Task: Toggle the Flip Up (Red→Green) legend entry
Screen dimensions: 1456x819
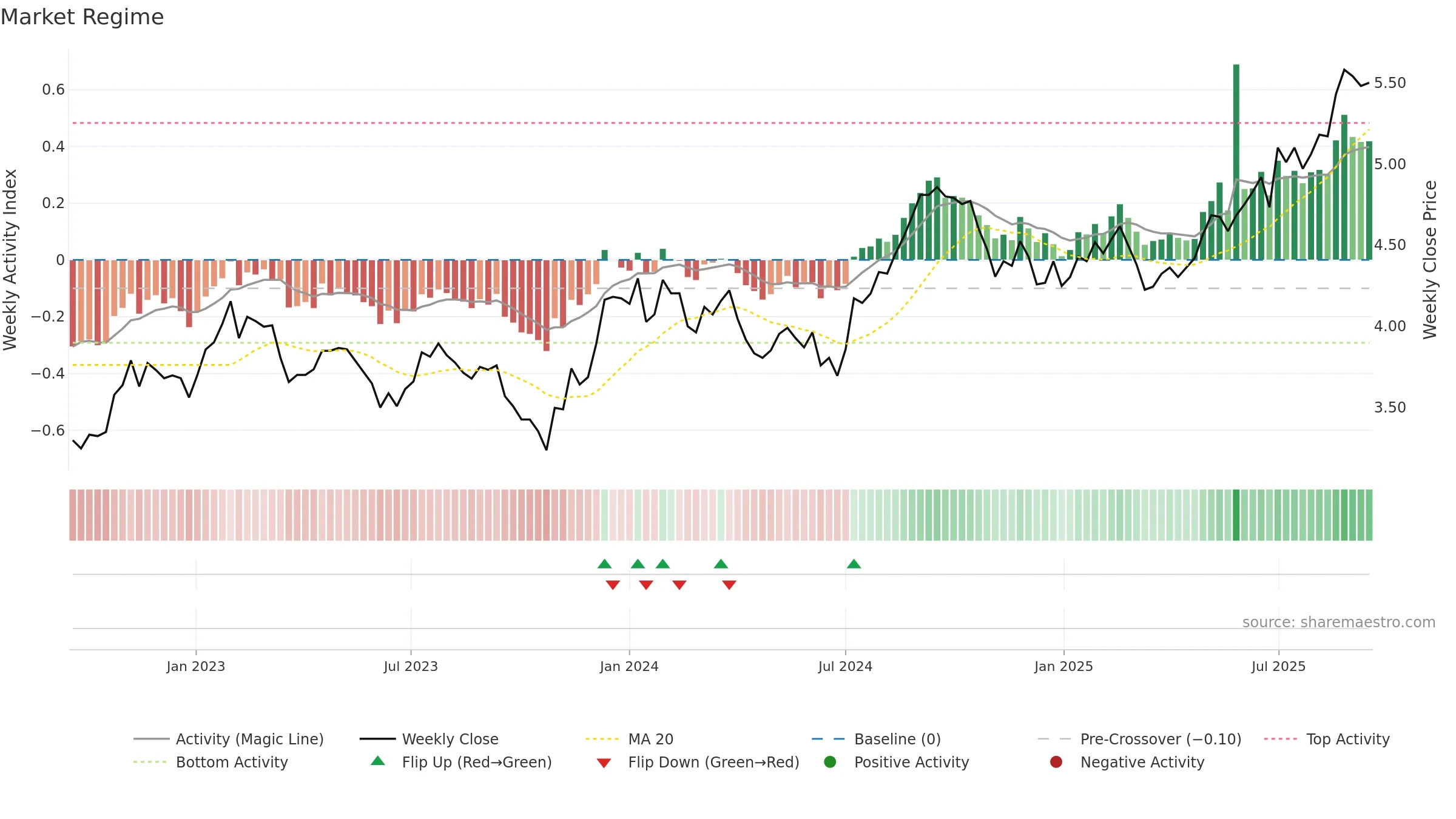Action: (461, 762)
